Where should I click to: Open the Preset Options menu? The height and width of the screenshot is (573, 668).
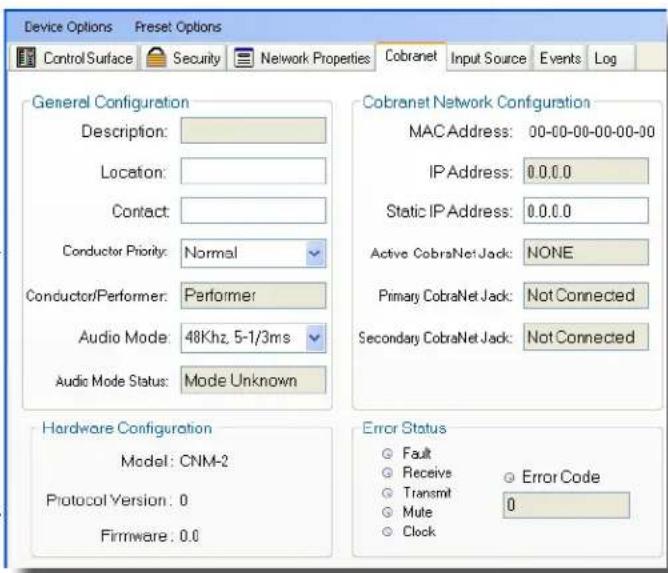[178, 27]
